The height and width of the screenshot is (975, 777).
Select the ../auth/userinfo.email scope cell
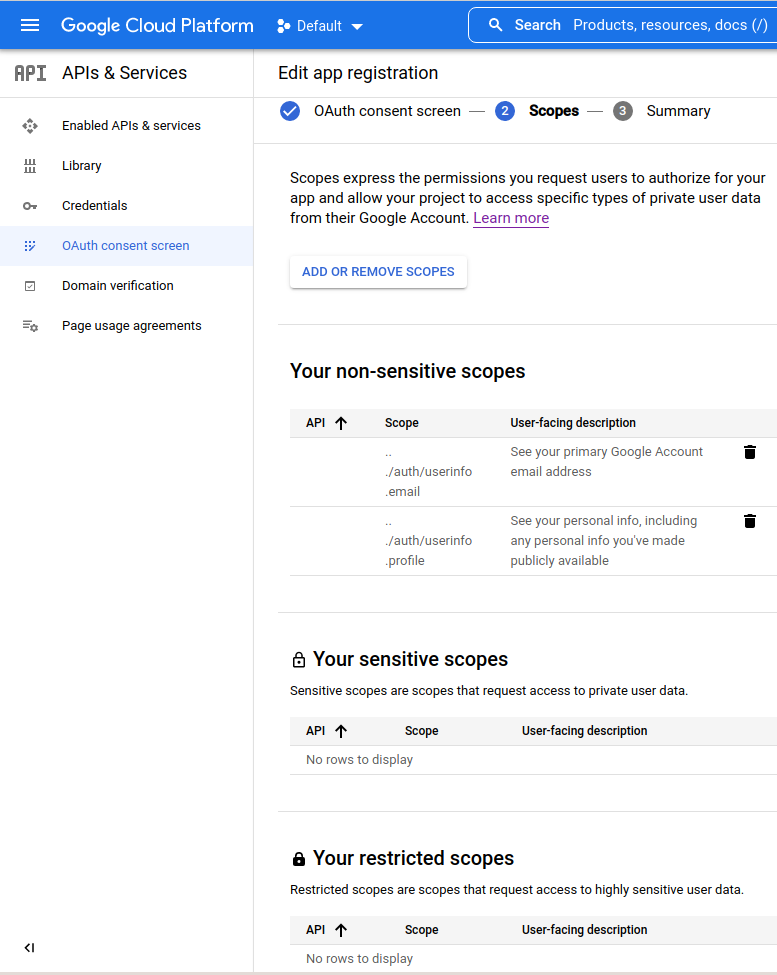coord(428,472)
